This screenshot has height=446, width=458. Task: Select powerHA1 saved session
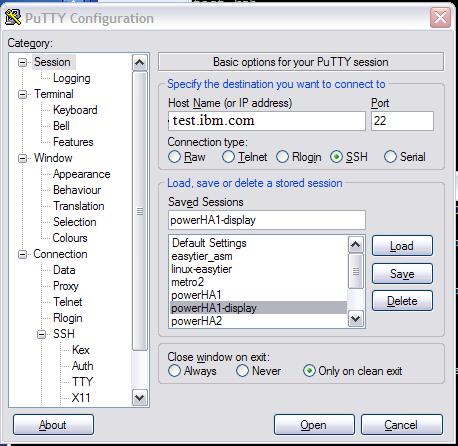[x=259, y=295]
